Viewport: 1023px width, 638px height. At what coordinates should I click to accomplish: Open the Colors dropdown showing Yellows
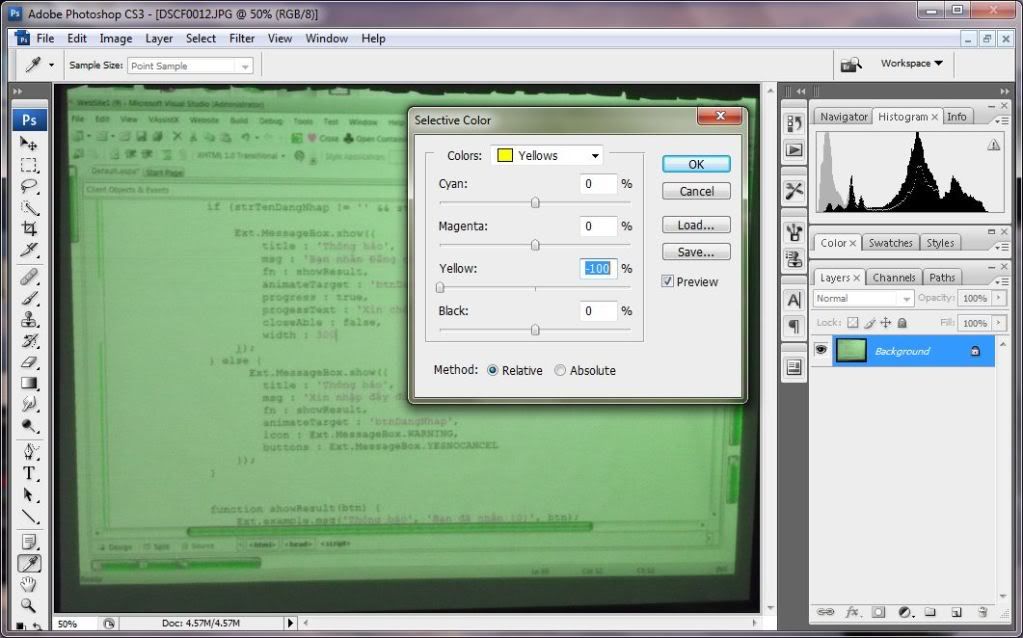coord(547,156)
